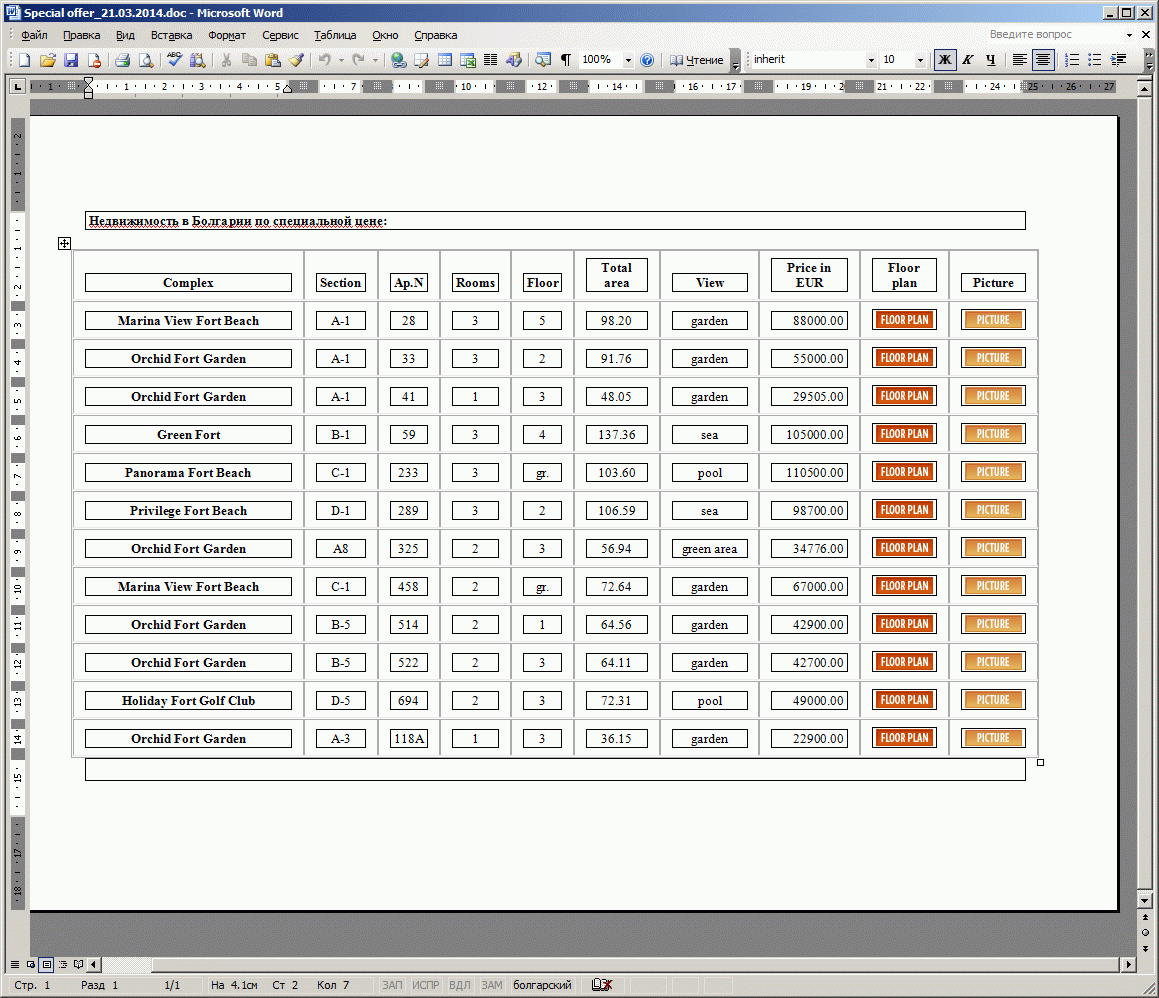The width and height of the screenshot is (1159, 998).
Task: Click the table move handle
Action: click(x=64, y=243)
